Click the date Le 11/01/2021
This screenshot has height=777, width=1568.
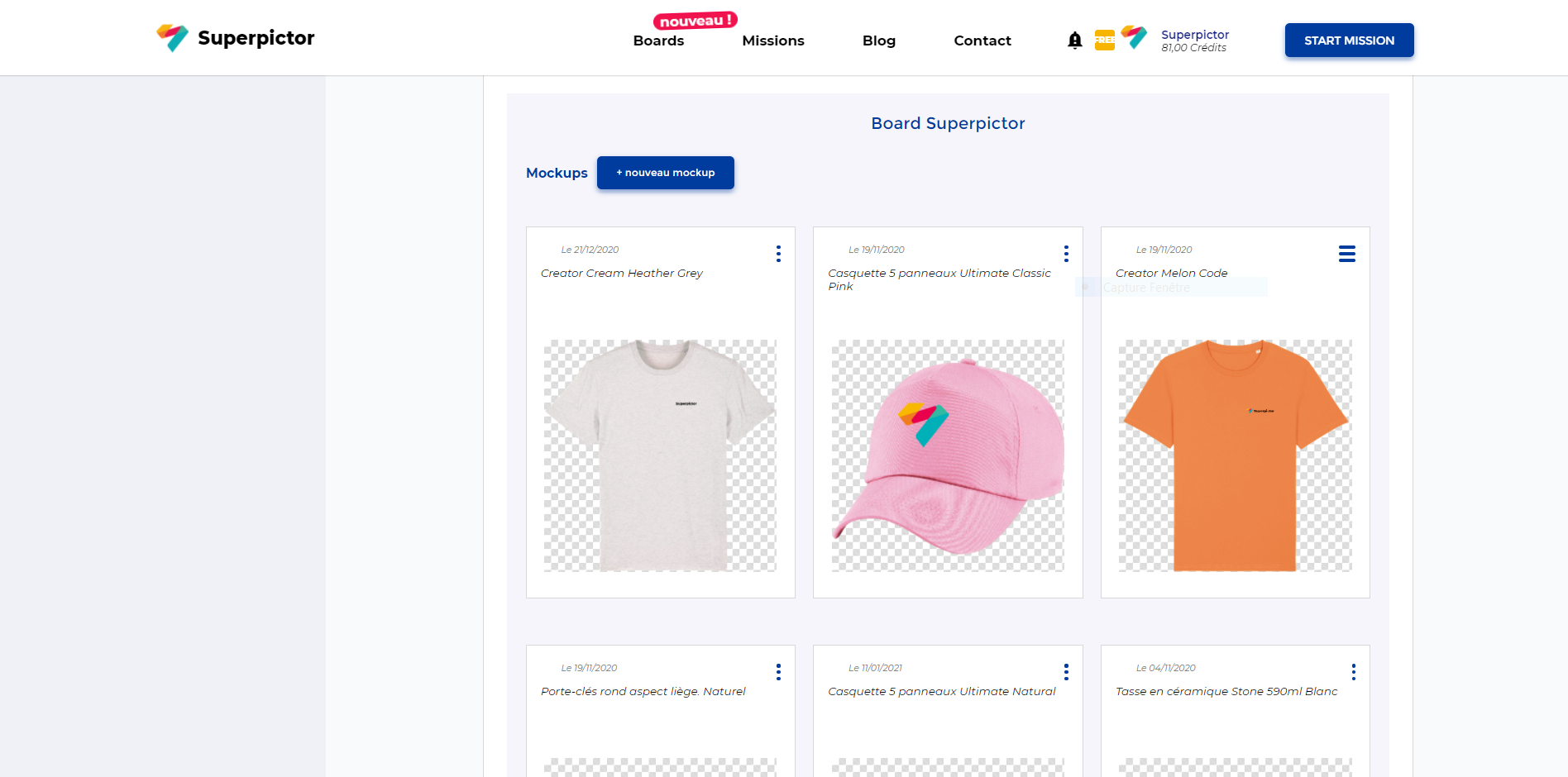coord(875,668)
